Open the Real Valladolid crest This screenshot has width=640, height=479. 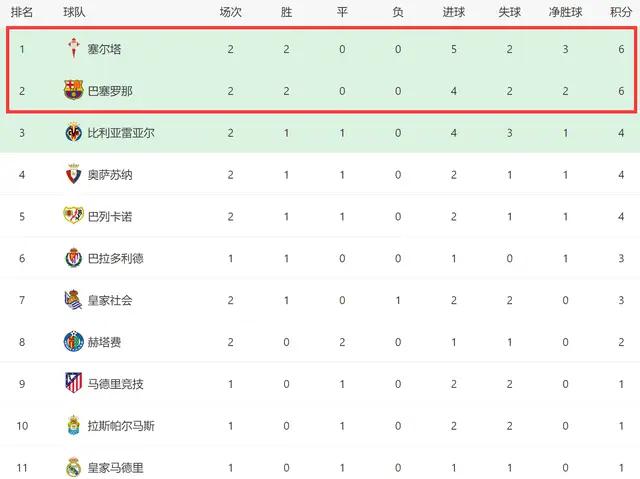click(x=73, y=257)
